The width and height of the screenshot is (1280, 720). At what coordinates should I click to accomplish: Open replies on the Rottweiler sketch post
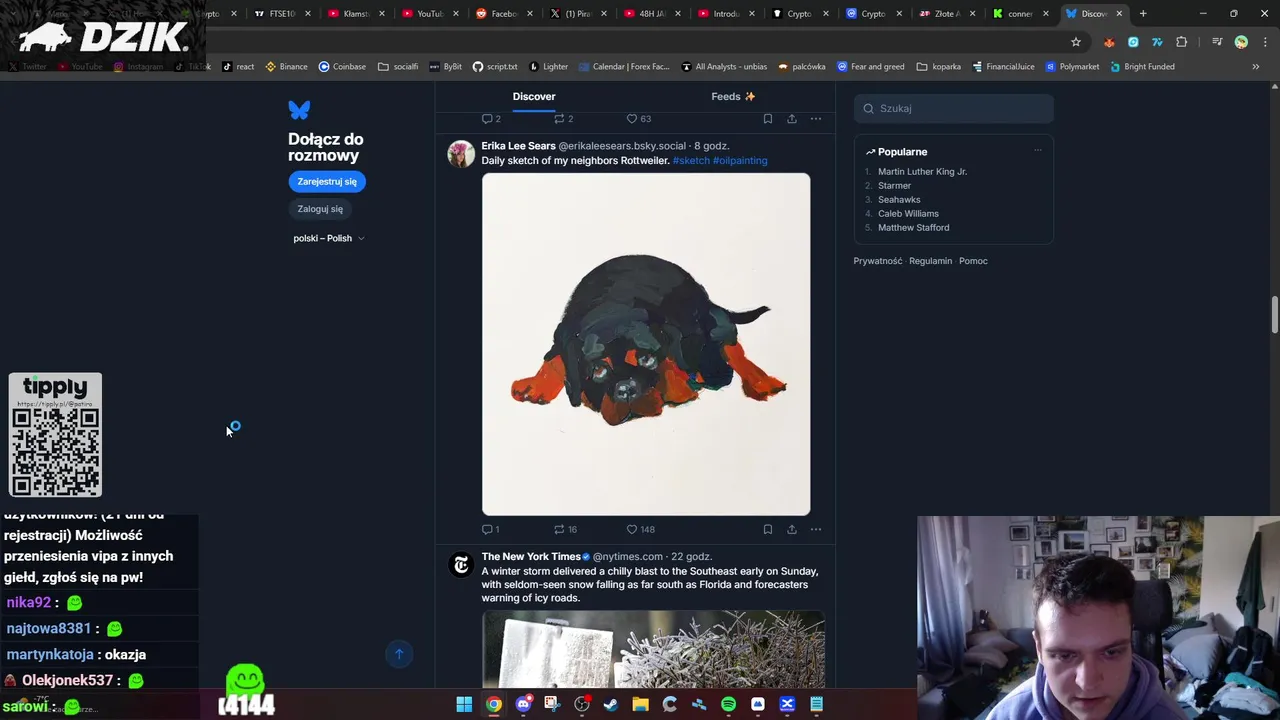click(491, 529)
